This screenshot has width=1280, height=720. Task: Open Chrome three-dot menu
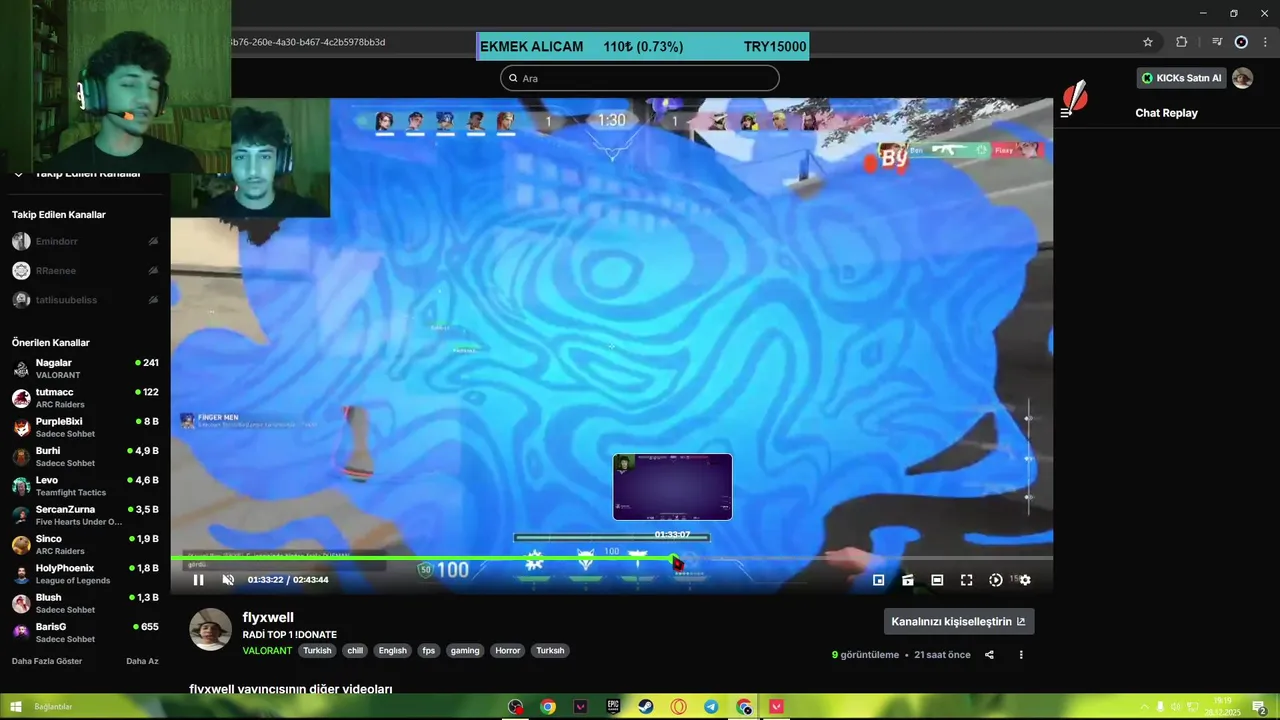[1265, 42]
